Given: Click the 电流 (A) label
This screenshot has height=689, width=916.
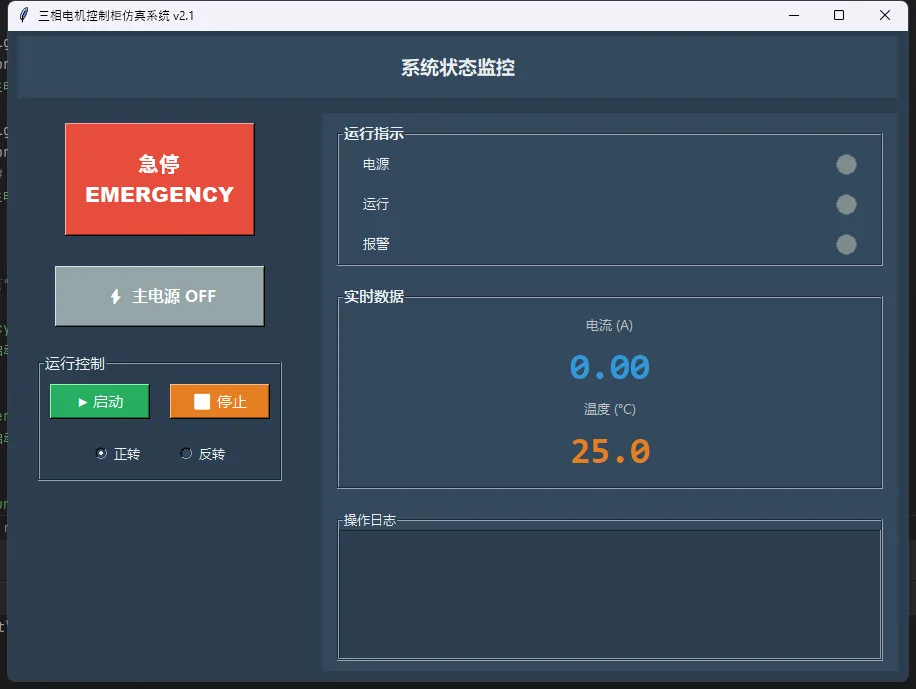Looking at the screenshot, I should (609, 325).
